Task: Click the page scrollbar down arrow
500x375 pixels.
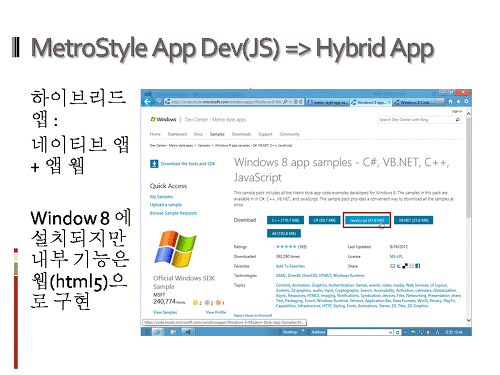Action: click(468, 320)
